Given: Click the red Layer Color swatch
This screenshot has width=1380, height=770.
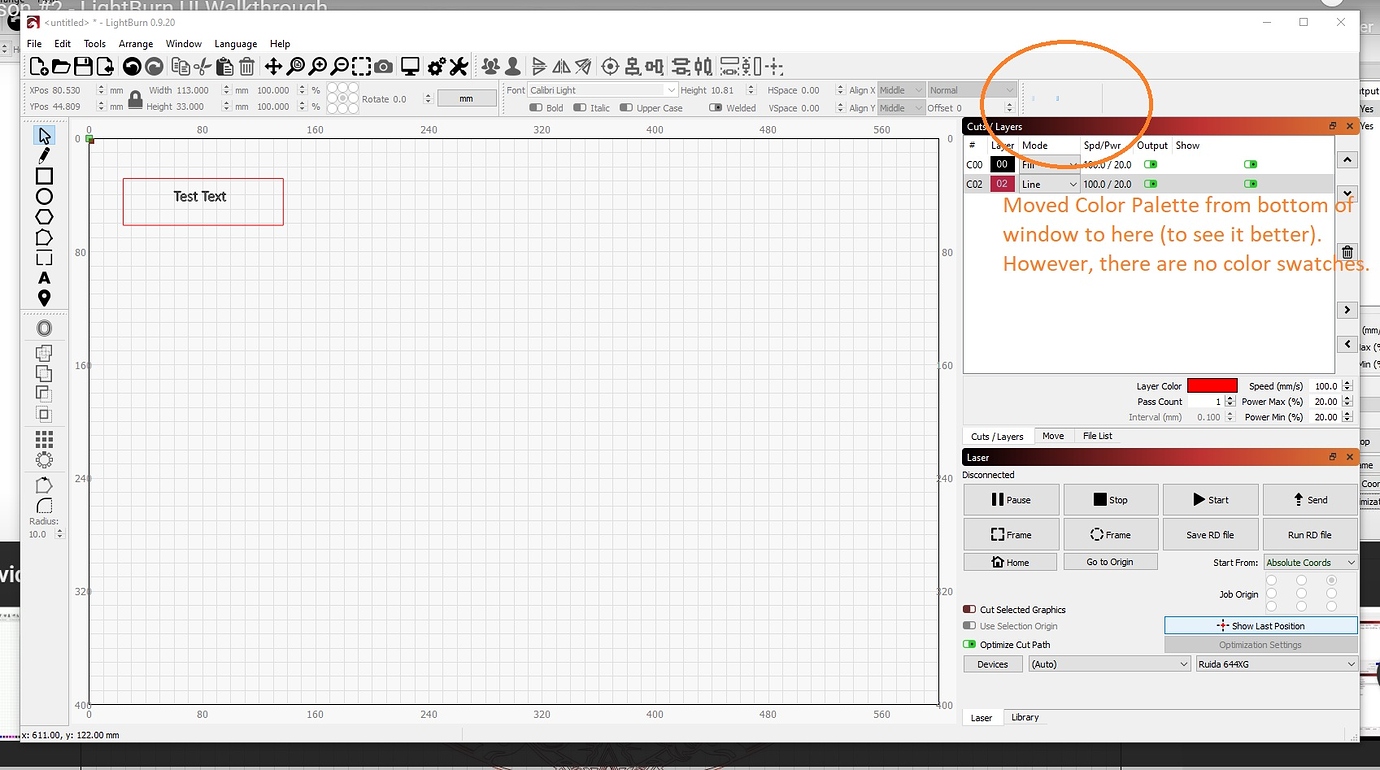Looking at the screenshot, I should click(1213, 385).
